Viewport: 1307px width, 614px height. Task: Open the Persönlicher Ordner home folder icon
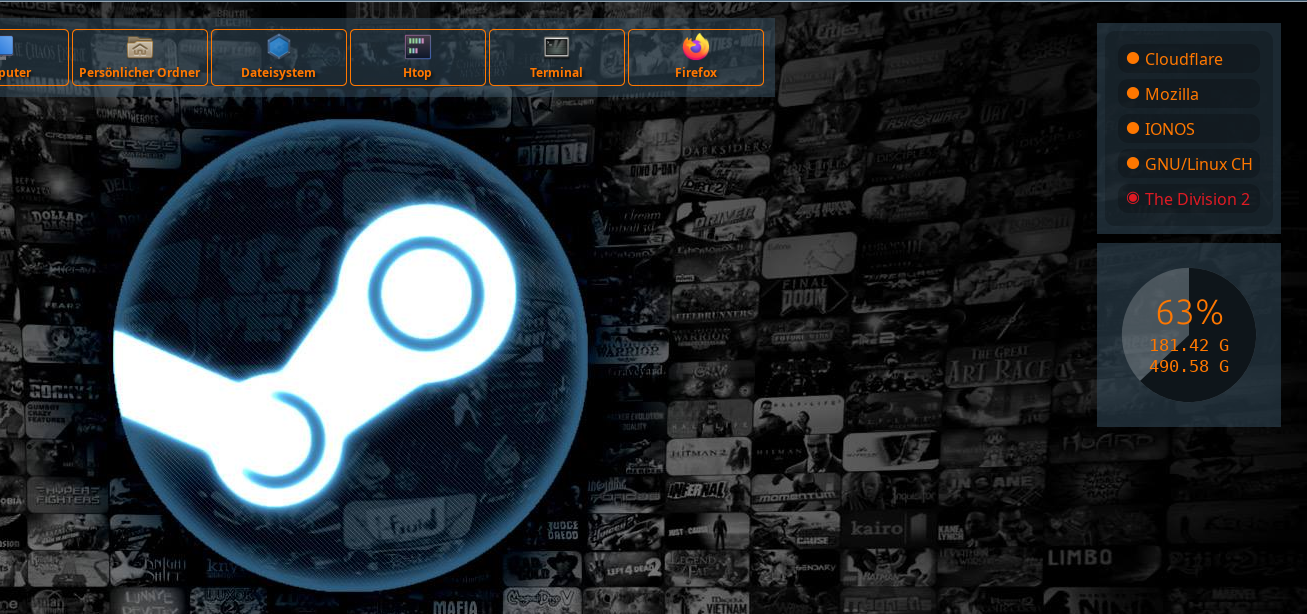(x=140, y=47)
